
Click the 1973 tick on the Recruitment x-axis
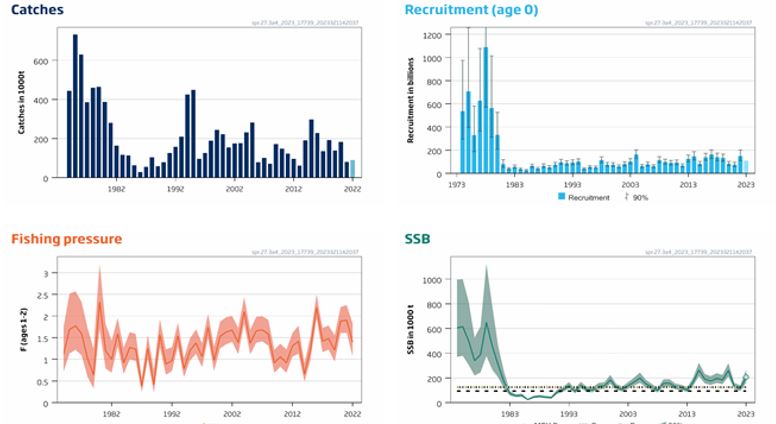pos(456,185)
